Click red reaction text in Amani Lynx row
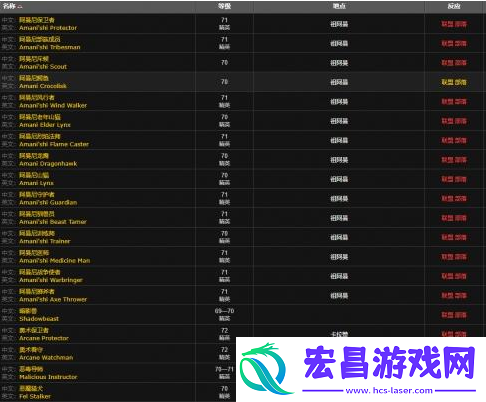 point(454,179)
